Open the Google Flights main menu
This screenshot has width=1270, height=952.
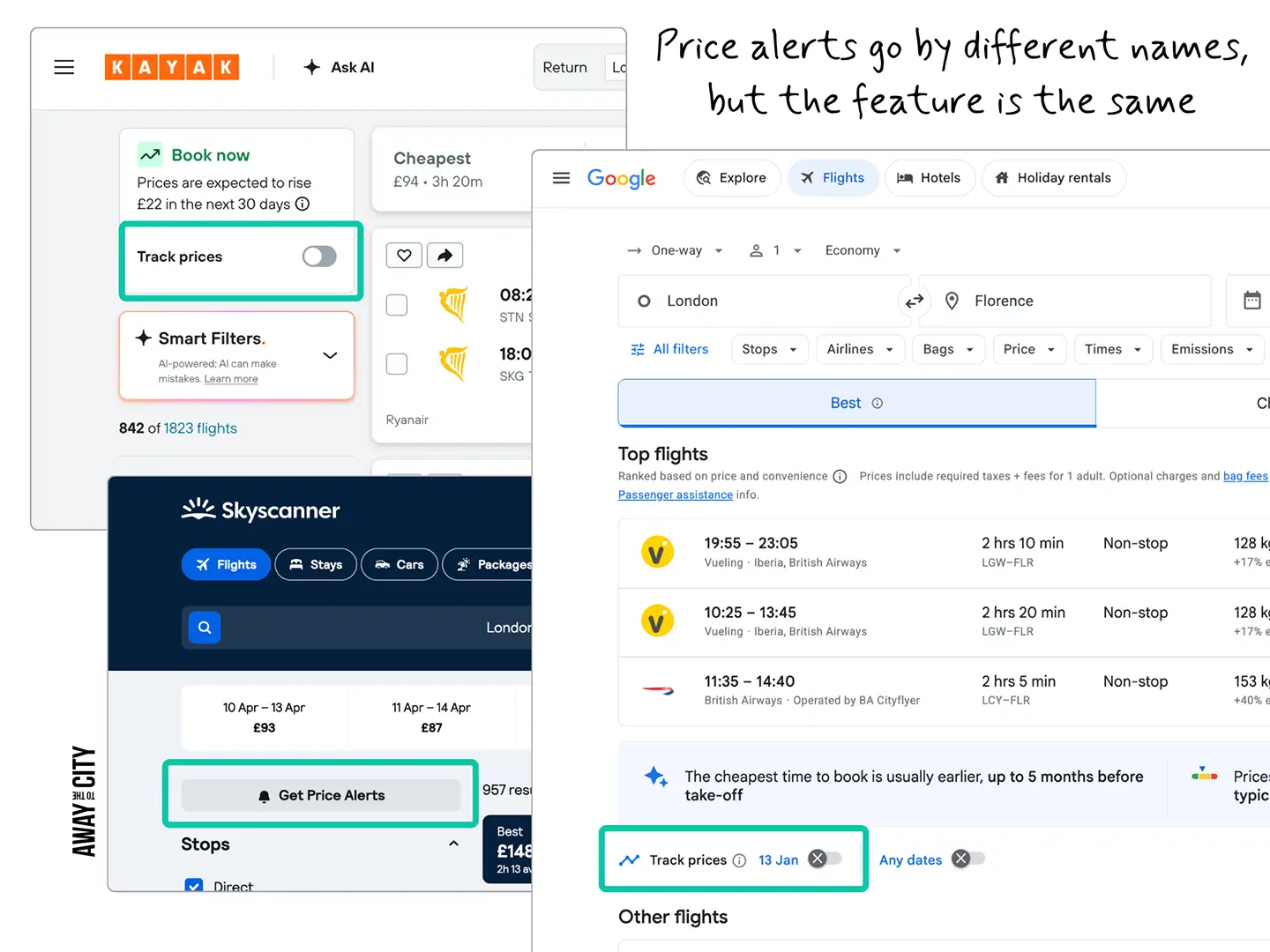(561, 178)
